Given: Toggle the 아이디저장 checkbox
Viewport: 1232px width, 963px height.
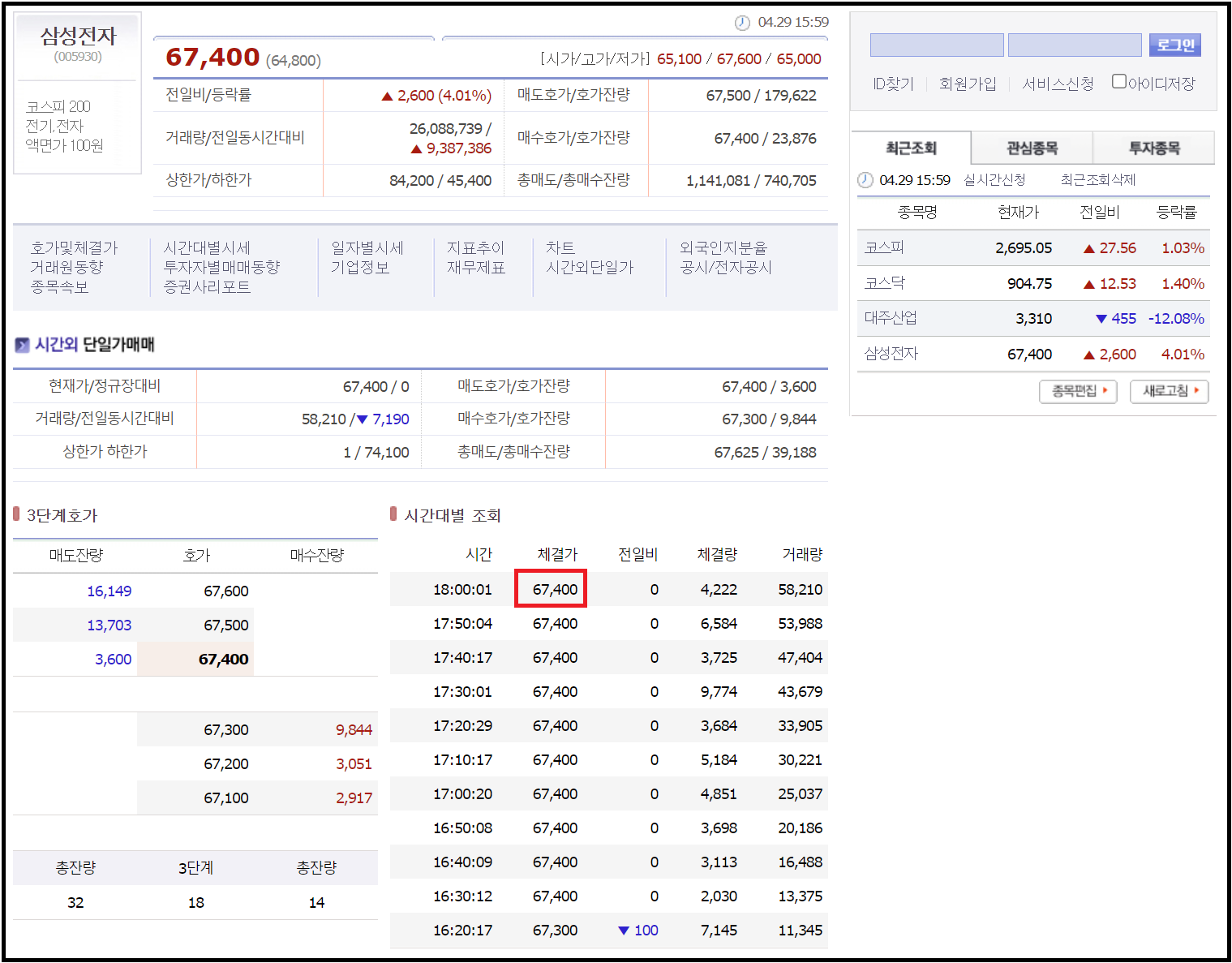Looking at the screenshot, I should pyautogui.click(x=1119, y=81).
